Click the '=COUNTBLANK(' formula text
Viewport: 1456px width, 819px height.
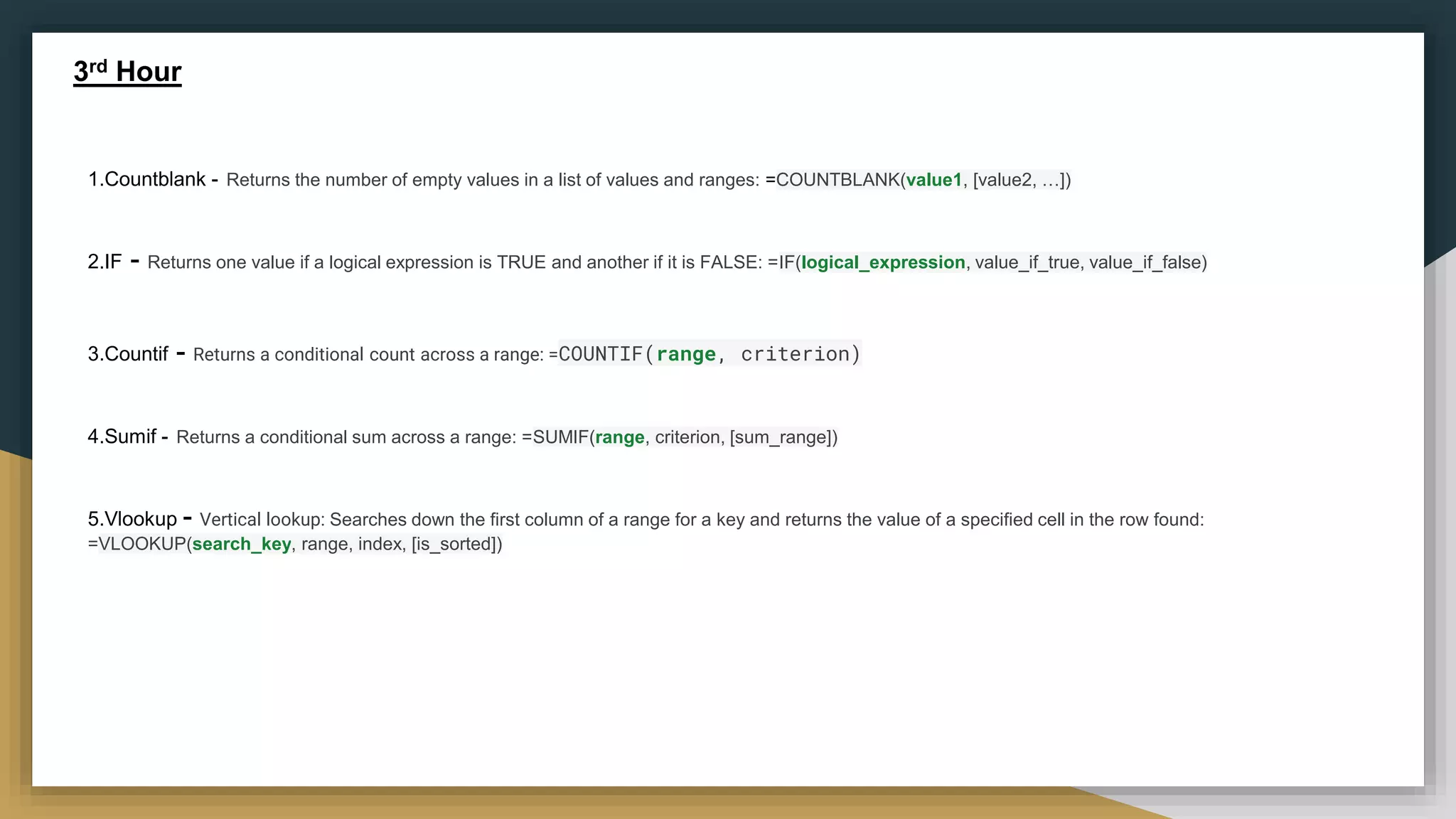(x=835, y=180)
